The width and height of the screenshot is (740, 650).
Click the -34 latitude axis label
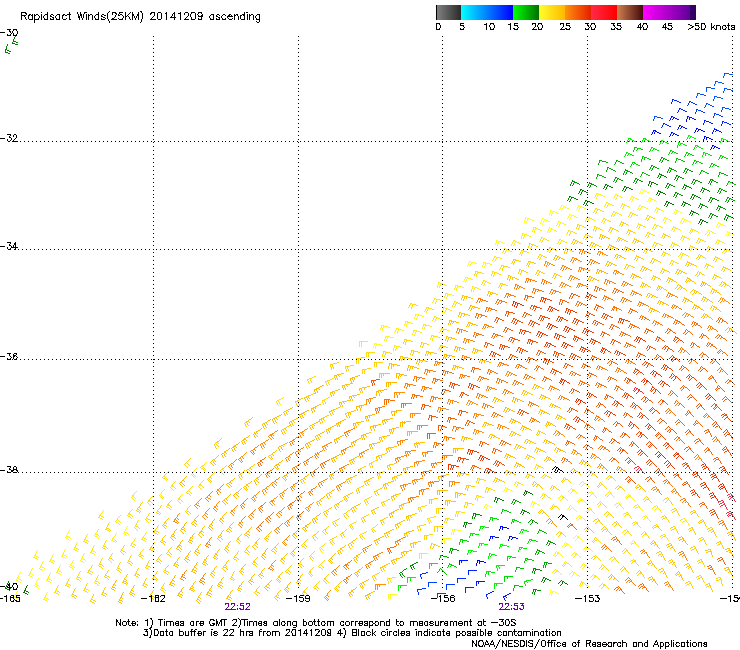pyautogui.click(x=9, y=246)
